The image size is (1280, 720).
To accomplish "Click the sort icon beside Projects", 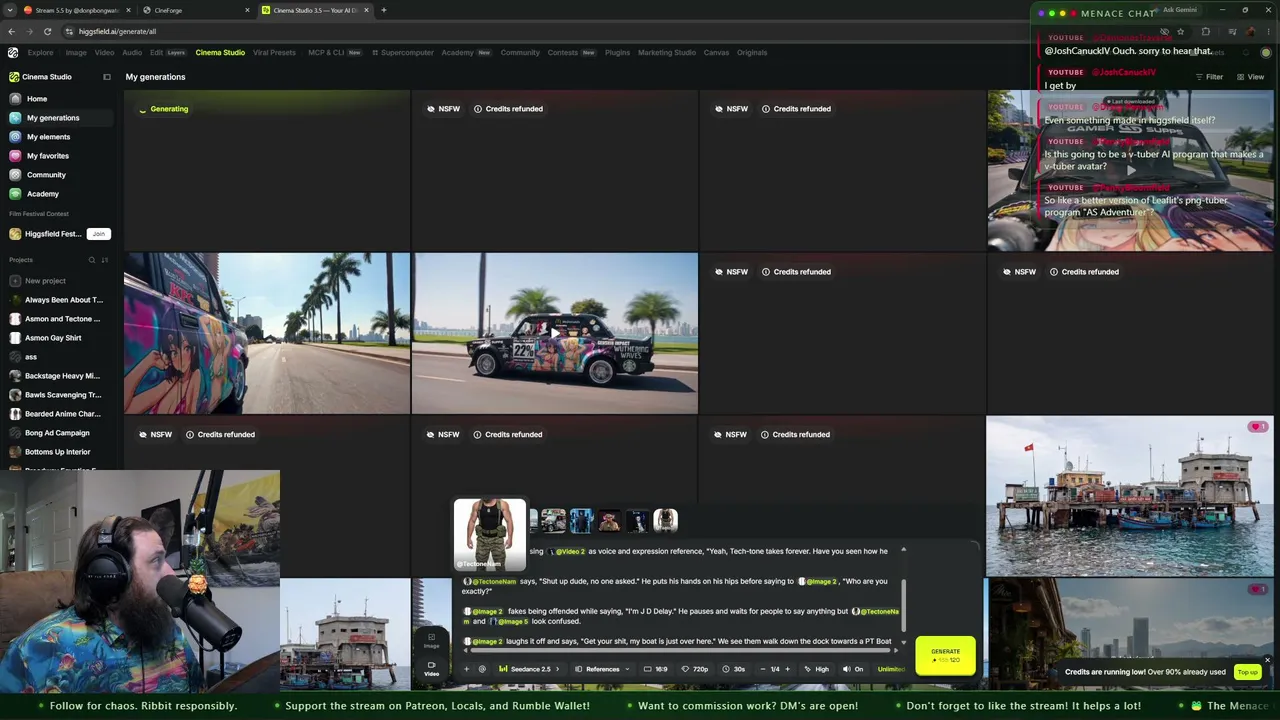I will pyautogui.click(x=105, y=260).
